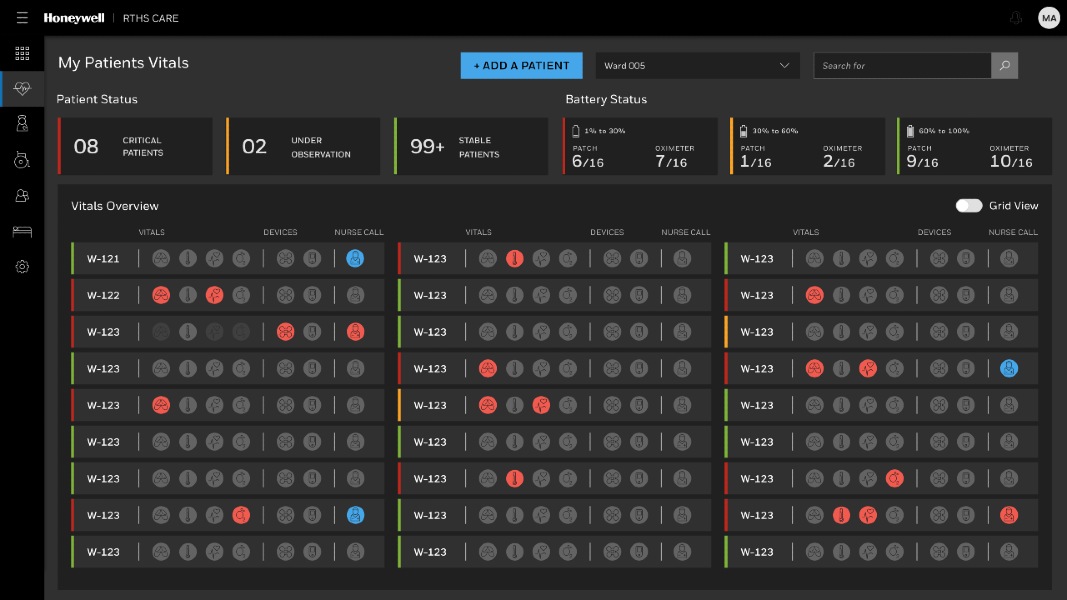This screenshot has height=600, width=1067.
Task: Select the W-122 patient row label
Action: point(103,296)
